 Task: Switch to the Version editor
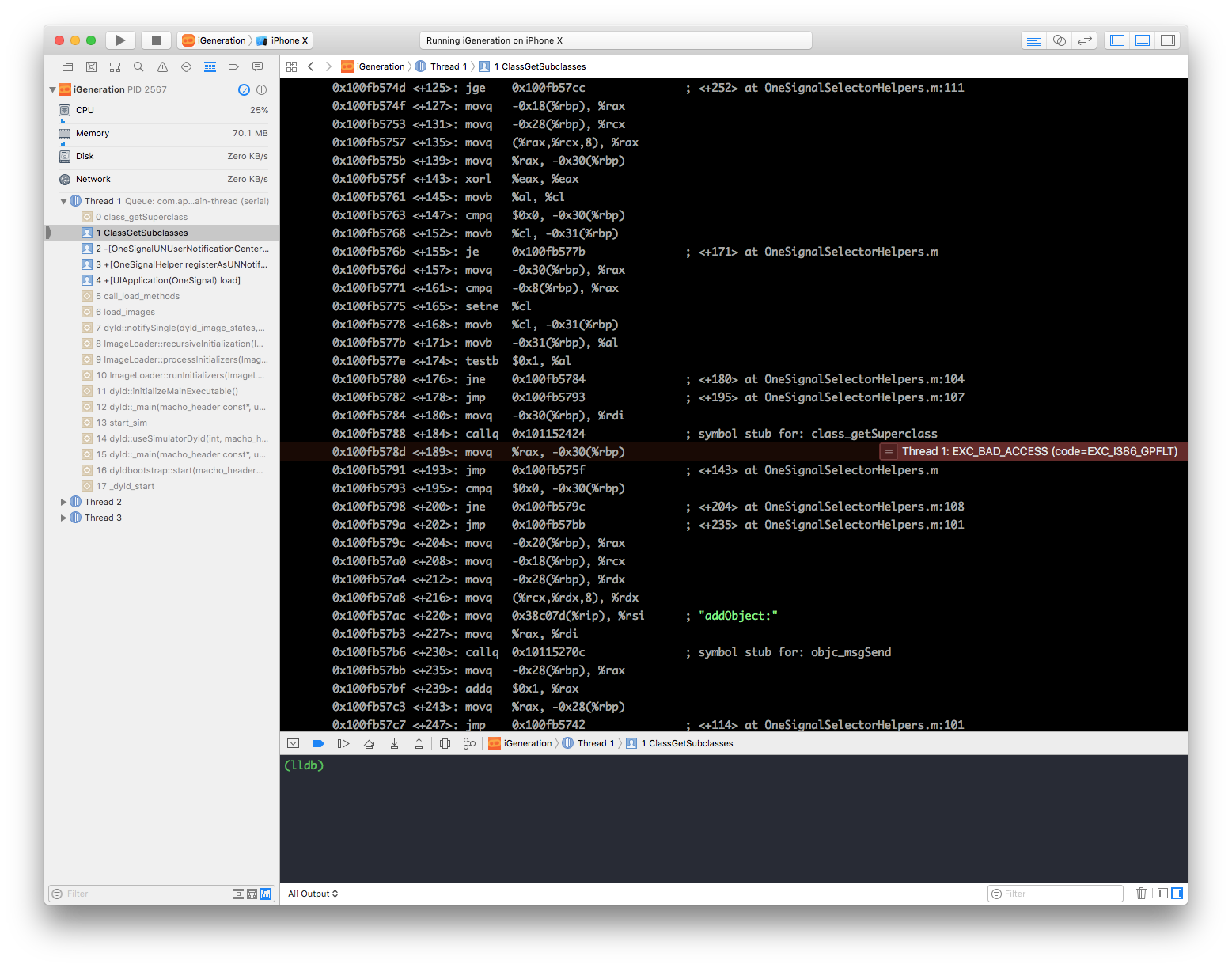point(1085,40)
